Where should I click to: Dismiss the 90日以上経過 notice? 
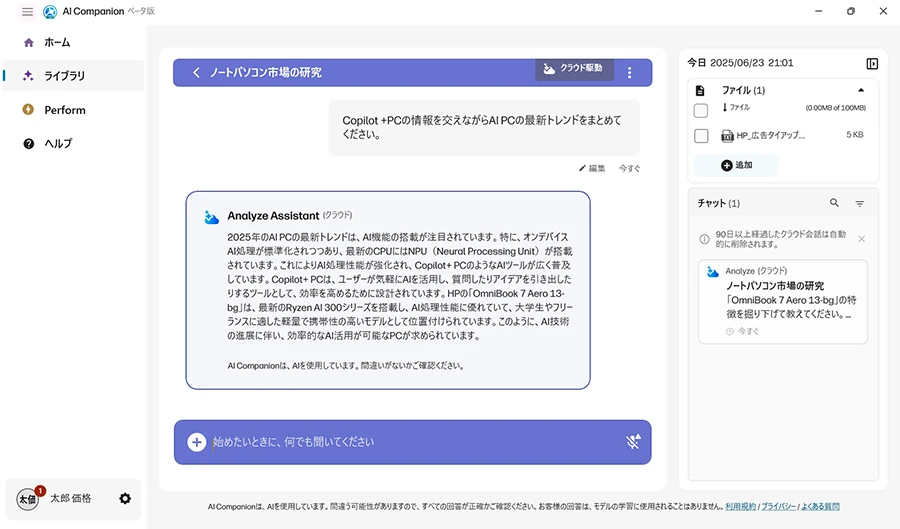[x=862, y=239]
